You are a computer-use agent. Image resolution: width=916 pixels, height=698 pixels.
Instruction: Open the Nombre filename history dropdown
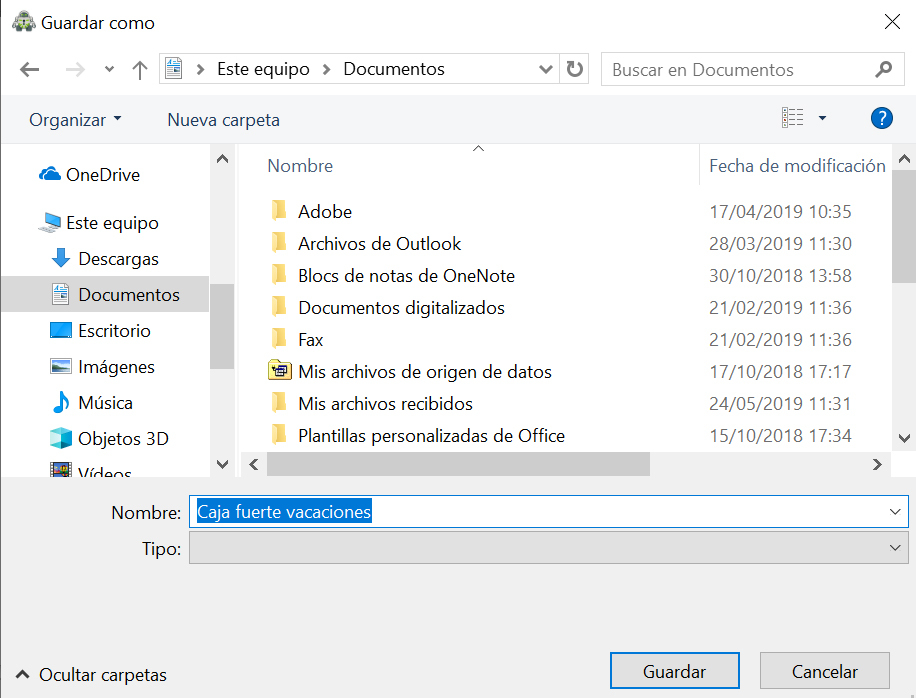click(x=894, y=511)
